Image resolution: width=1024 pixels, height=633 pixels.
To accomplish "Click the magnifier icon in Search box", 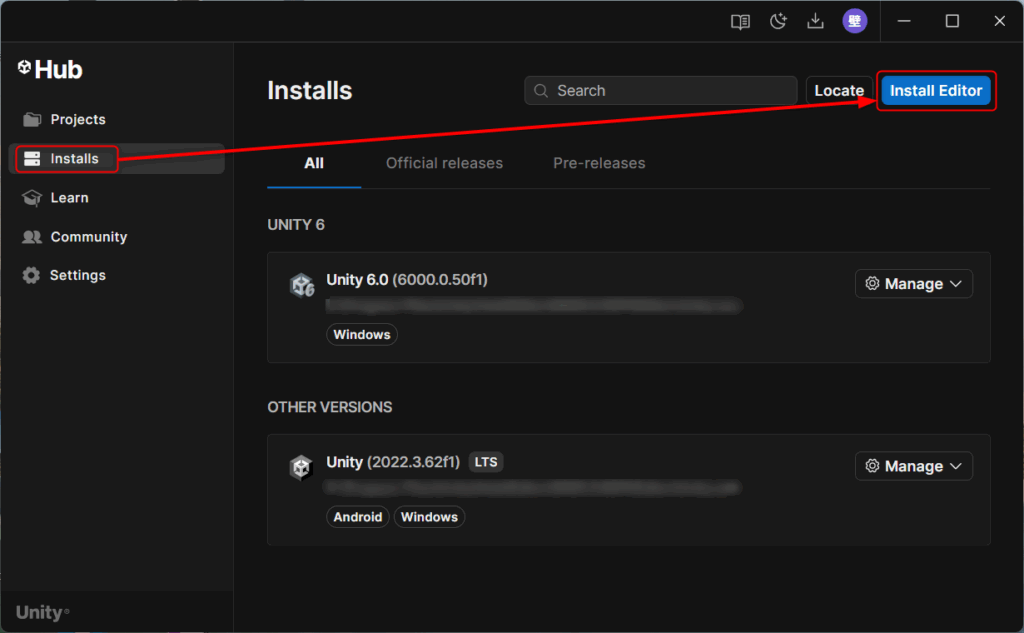I will [x=541, y=91].
